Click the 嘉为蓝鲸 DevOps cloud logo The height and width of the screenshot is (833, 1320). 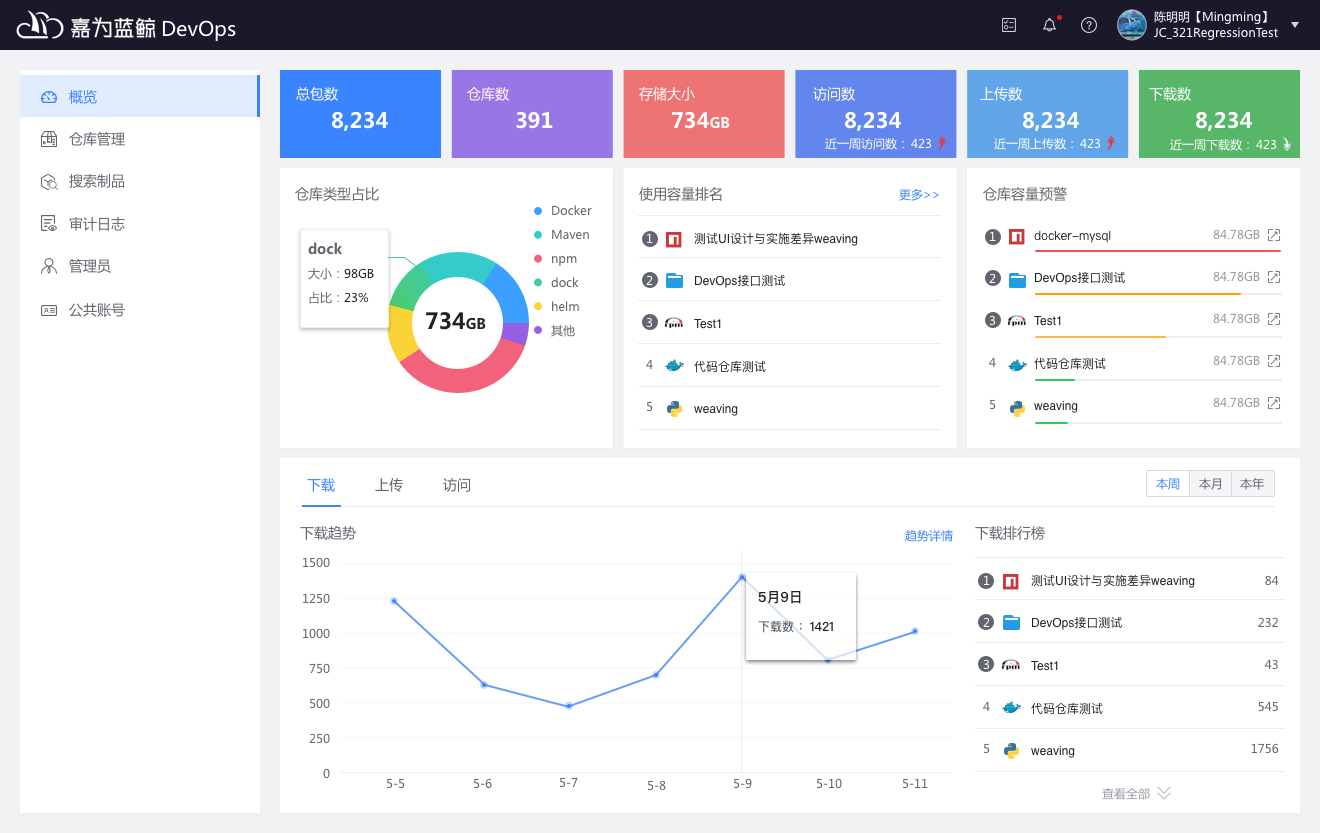[x=40, y=26]
